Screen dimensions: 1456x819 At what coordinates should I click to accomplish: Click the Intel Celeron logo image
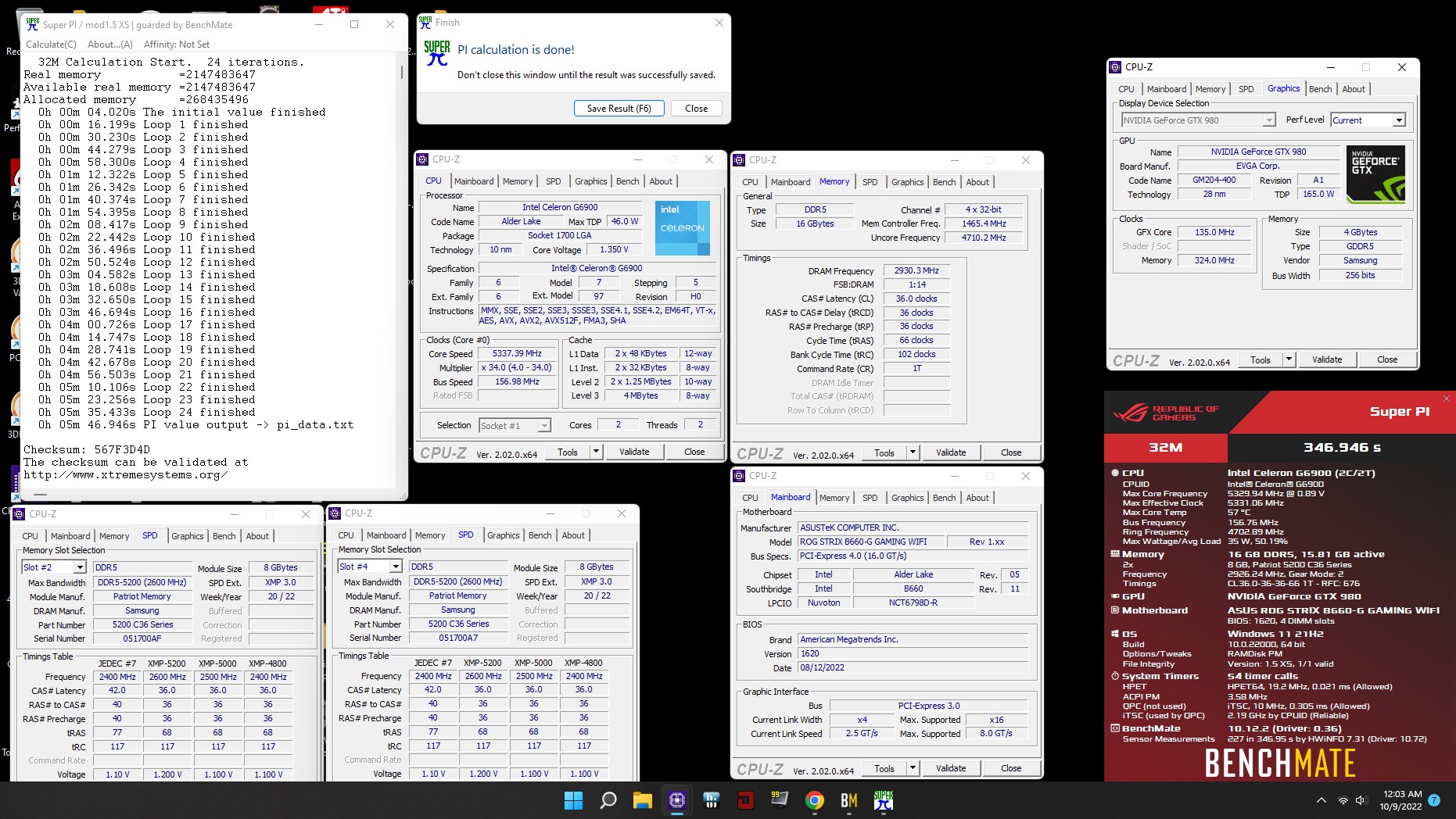coord(683,228)
